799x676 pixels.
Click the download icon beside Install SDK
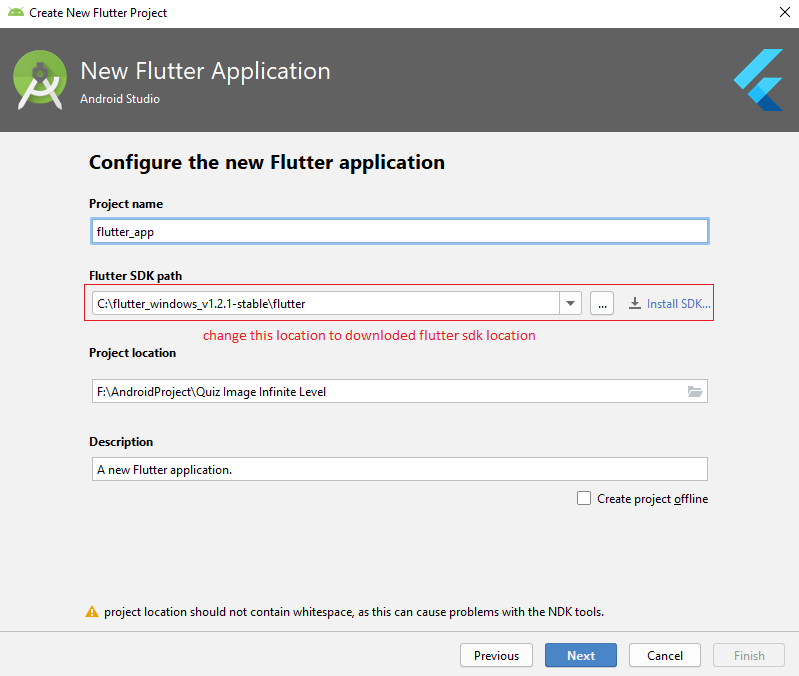(x=634, y=304)
